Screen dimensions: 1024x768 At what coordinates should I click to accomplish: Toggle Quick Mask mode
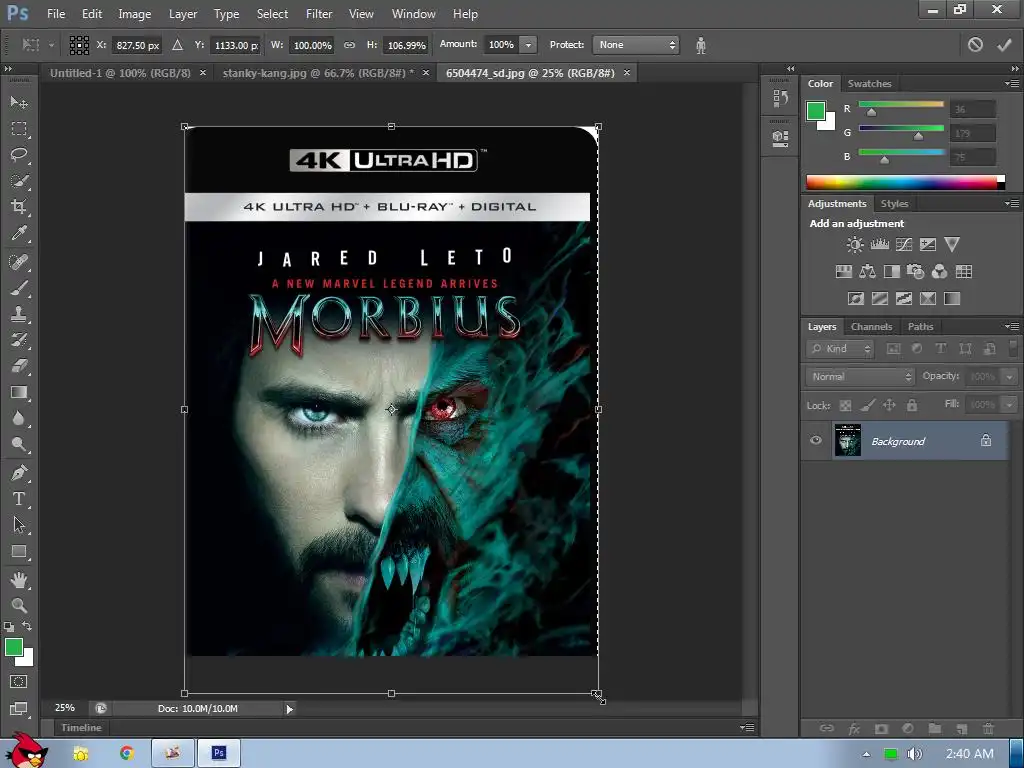(x=19, y=682)
